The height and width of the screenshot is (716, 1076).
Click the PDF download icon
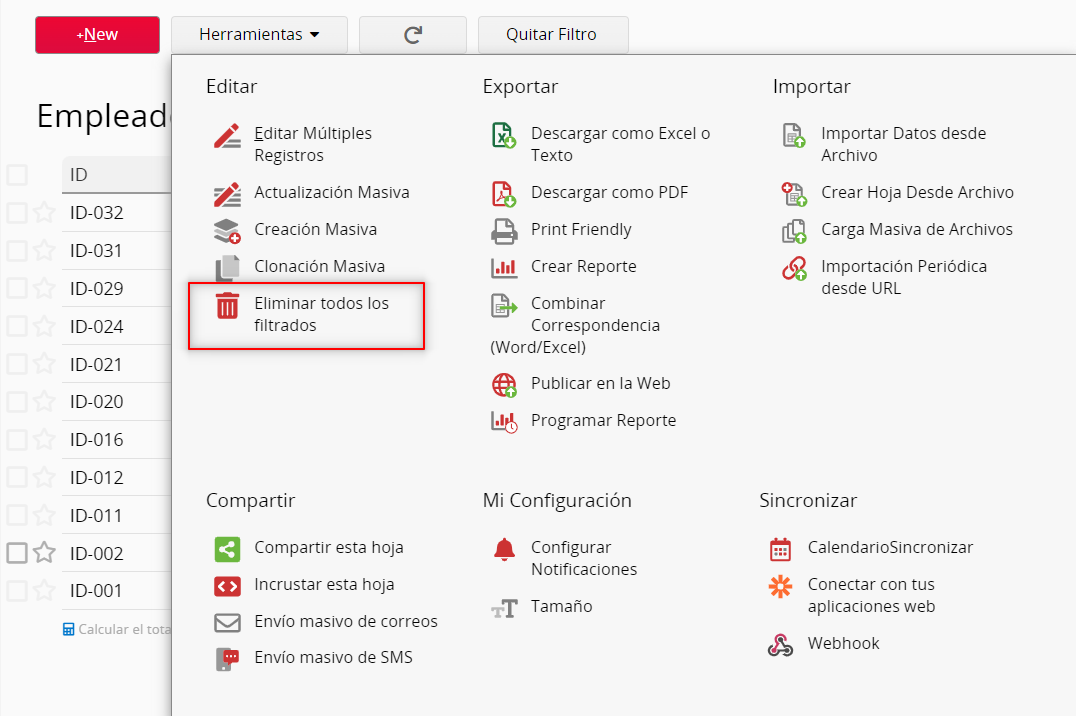click(x=504, y=194)
